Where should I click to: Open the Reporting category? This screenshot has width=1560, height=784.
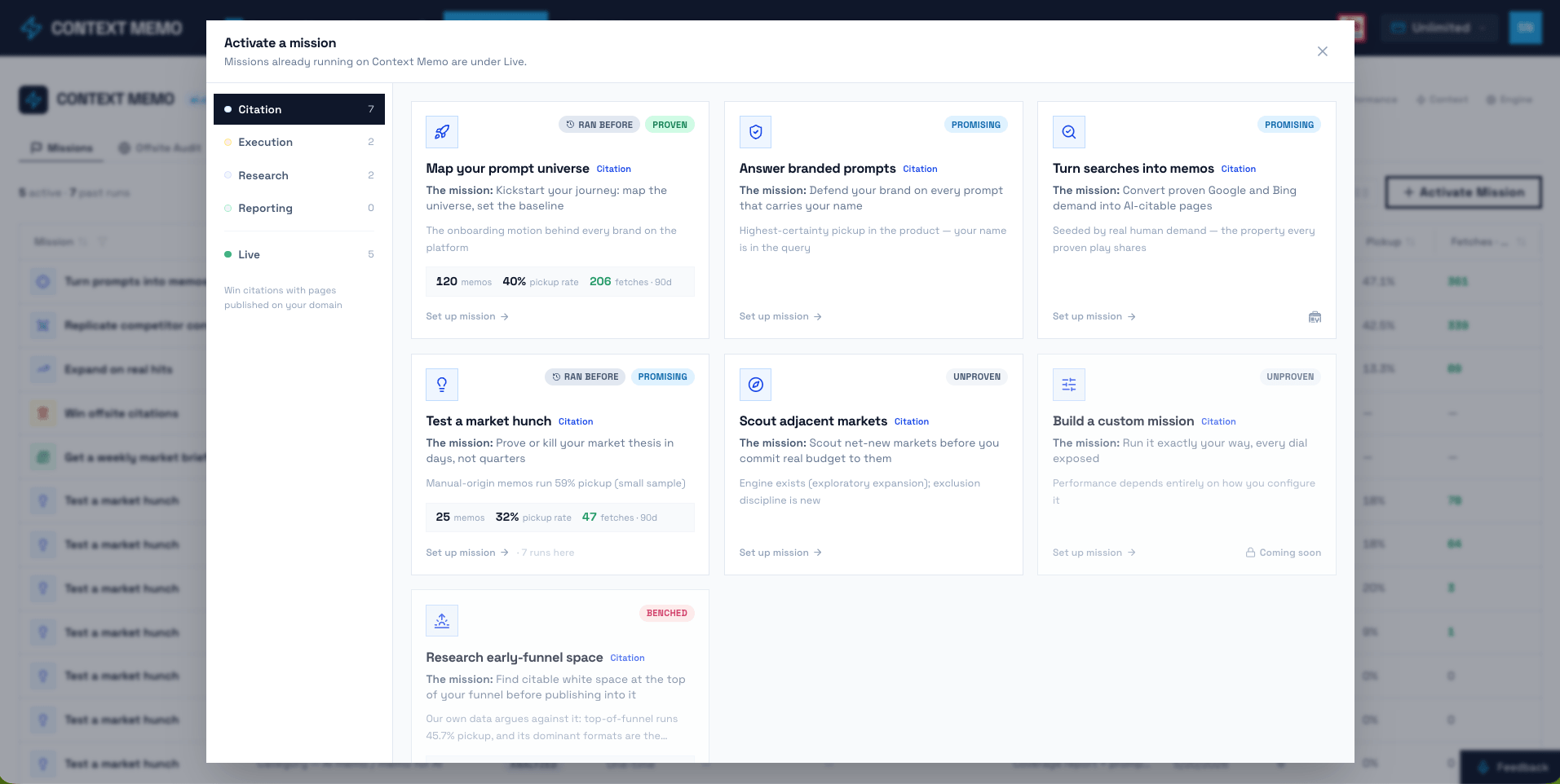pos(299,208)
